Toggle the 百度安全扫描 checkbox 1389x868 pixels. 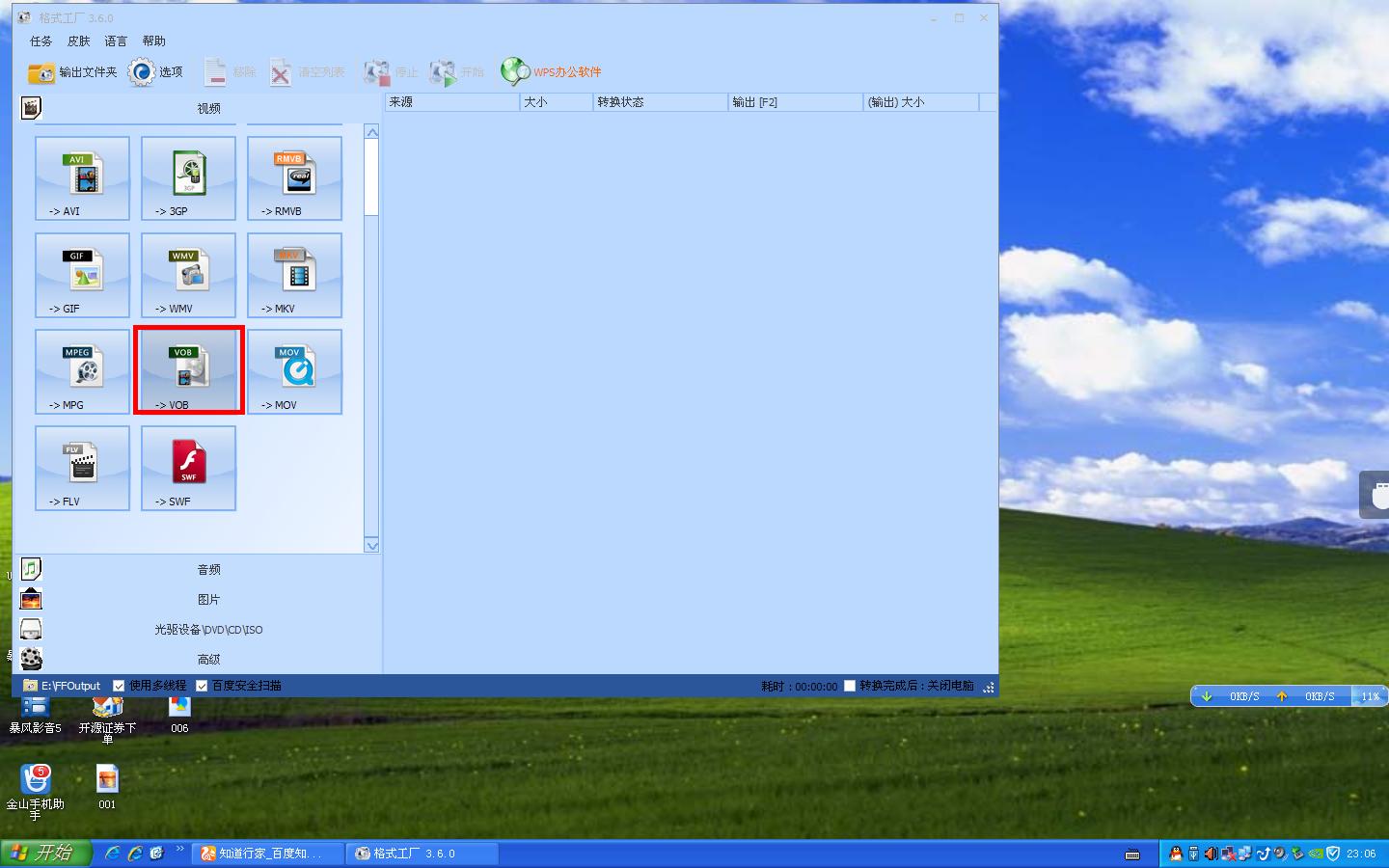[x=203, y=686]
